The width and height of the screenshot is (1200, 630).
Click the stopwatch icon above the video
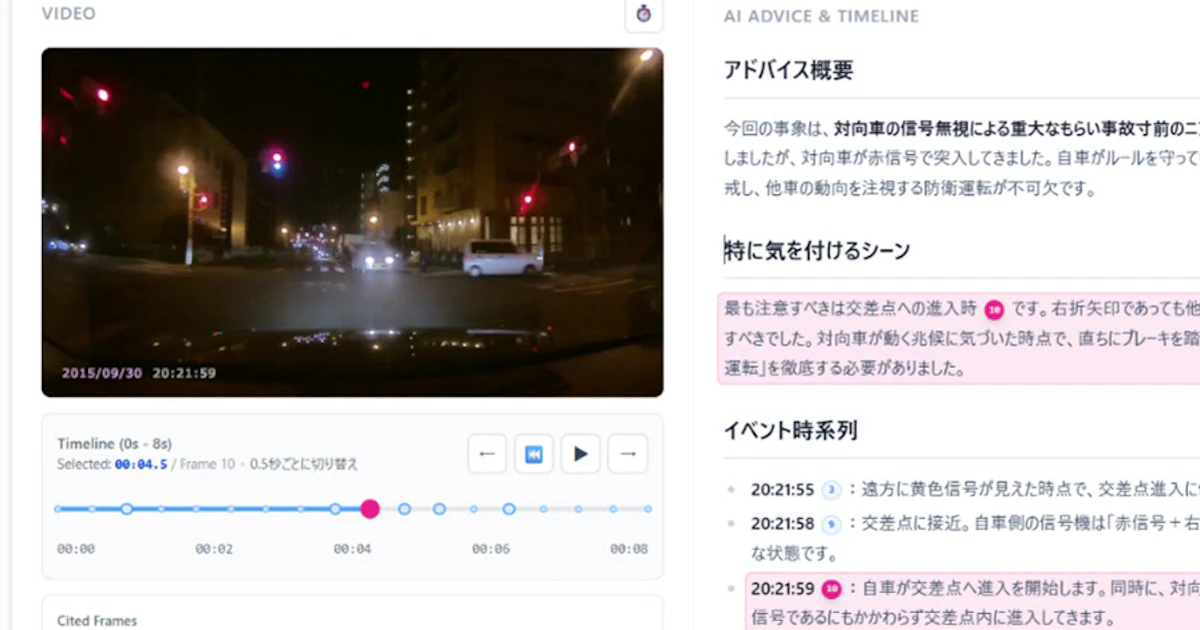click(644, 14)
